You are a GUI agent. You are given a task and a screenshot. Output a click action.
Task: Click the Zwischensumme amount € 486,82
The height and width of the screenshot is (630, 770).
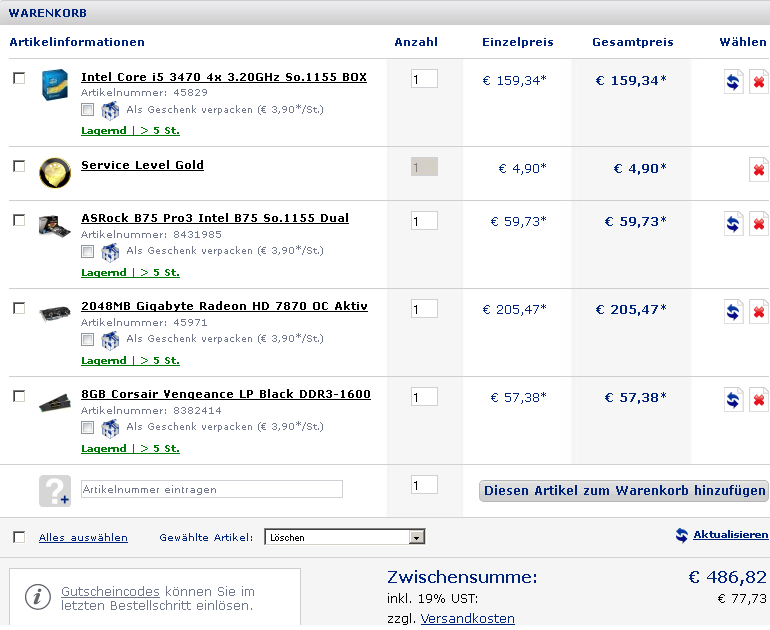point(727,577)
